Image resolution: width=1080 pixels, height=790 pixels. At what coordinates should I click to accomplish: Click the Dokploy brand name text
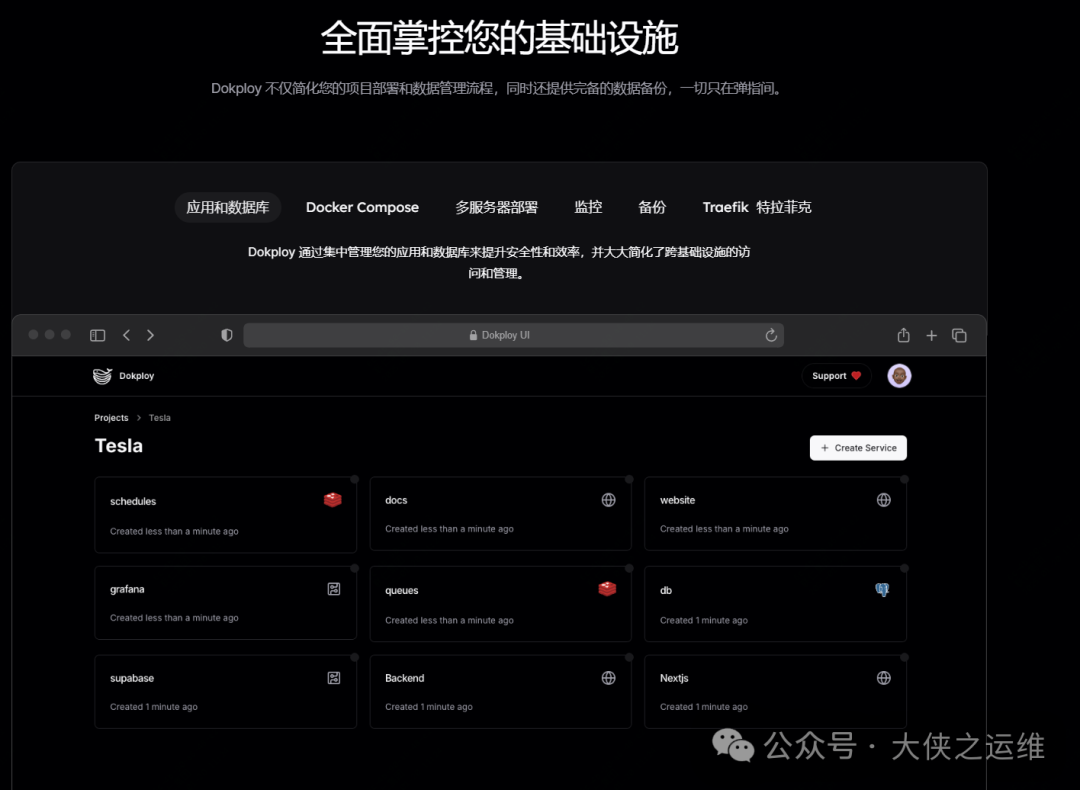(x=136, y=376)
